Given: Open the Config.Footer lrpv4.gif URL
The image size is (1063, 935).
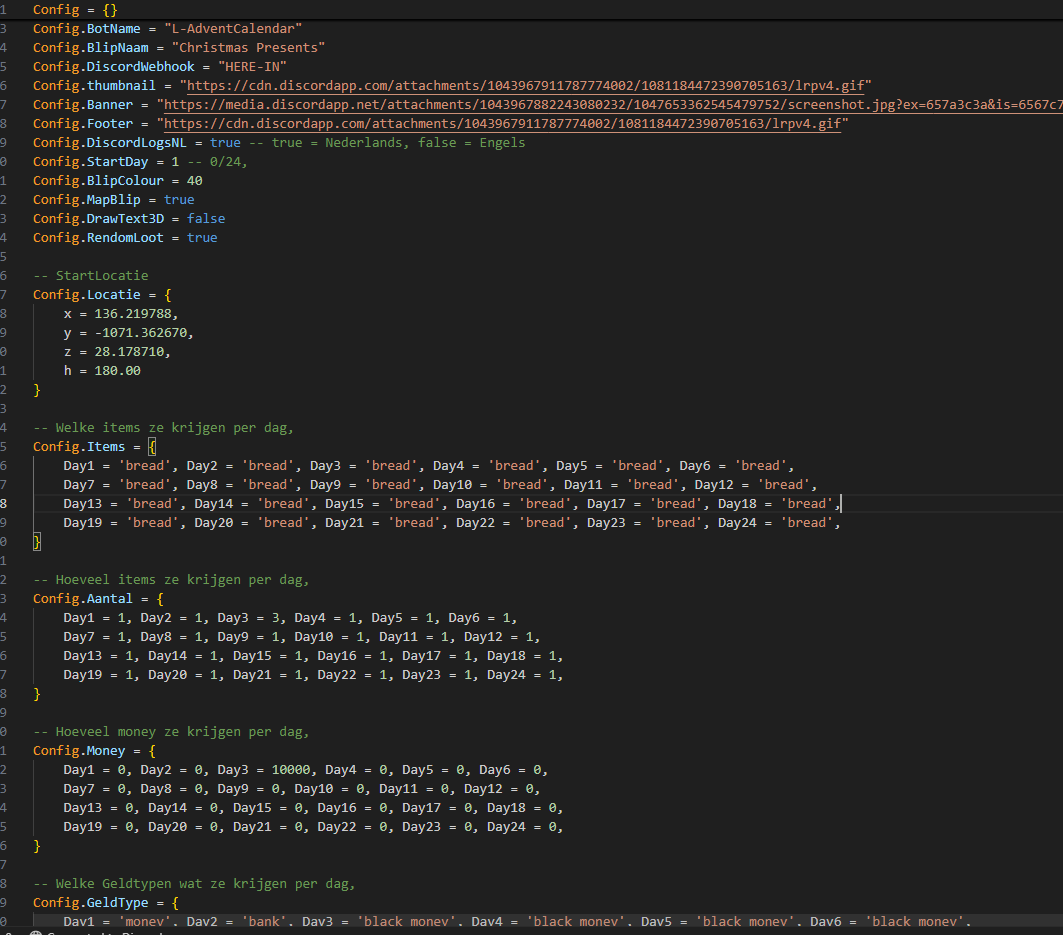Looking at the screenshot, I should (x=502, y=123).
